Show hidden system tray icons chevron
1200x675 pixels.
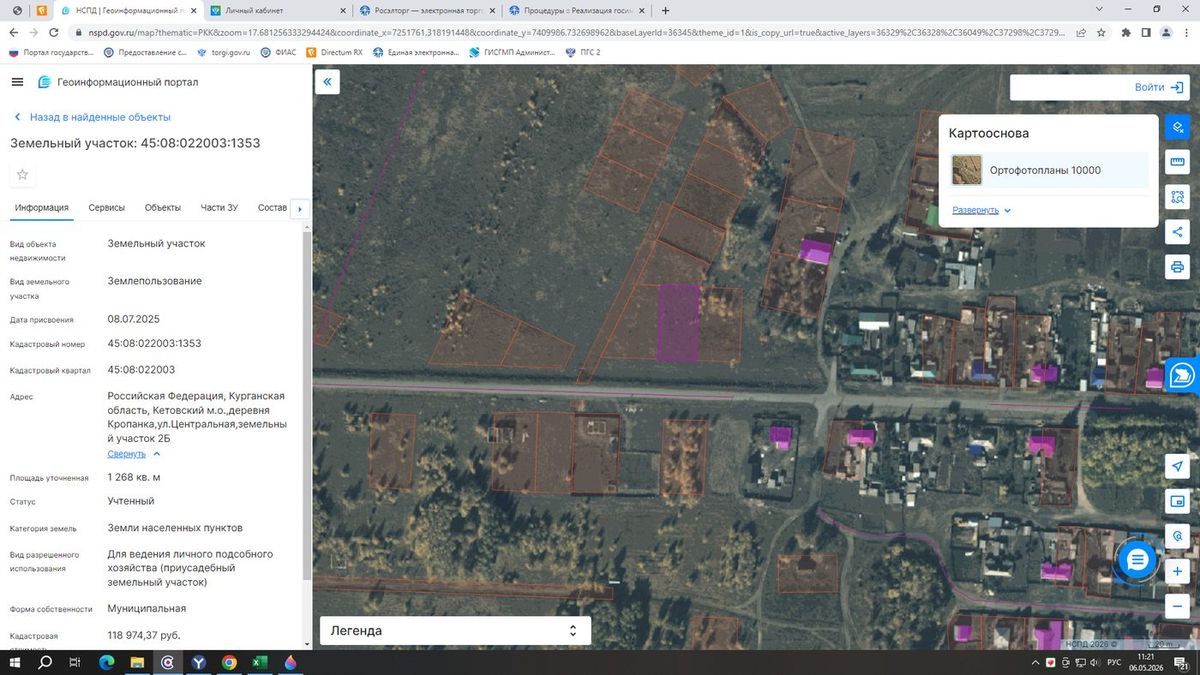coord(1035,662)
